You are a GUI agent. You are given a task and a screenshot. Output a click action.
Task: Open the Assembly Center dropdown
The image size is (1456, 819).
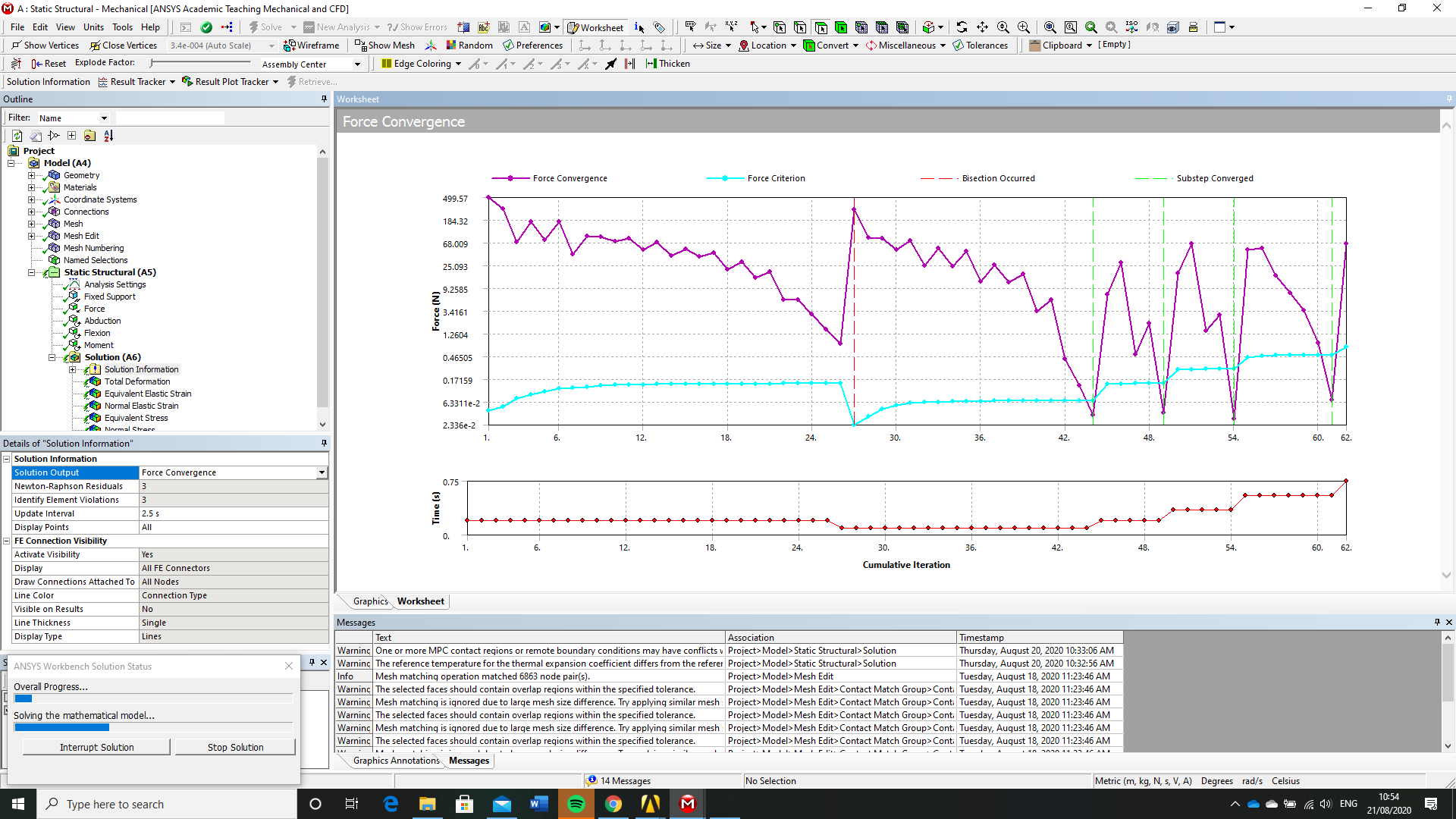(x=357, y=64)
